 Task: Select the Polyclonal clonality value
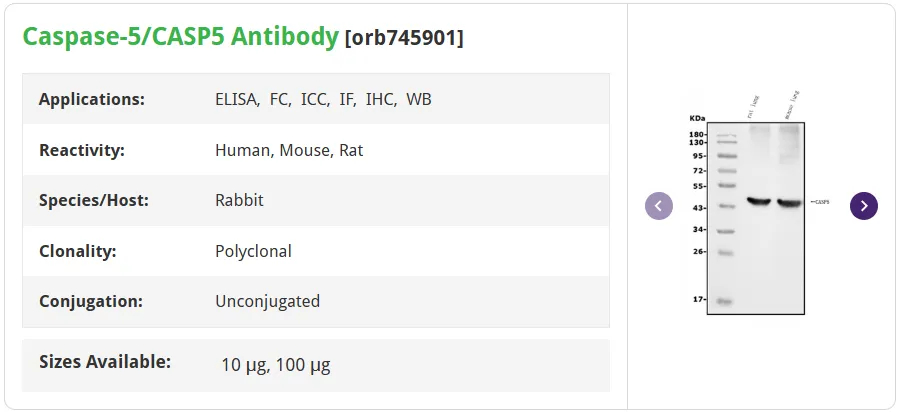pos(253,251)
